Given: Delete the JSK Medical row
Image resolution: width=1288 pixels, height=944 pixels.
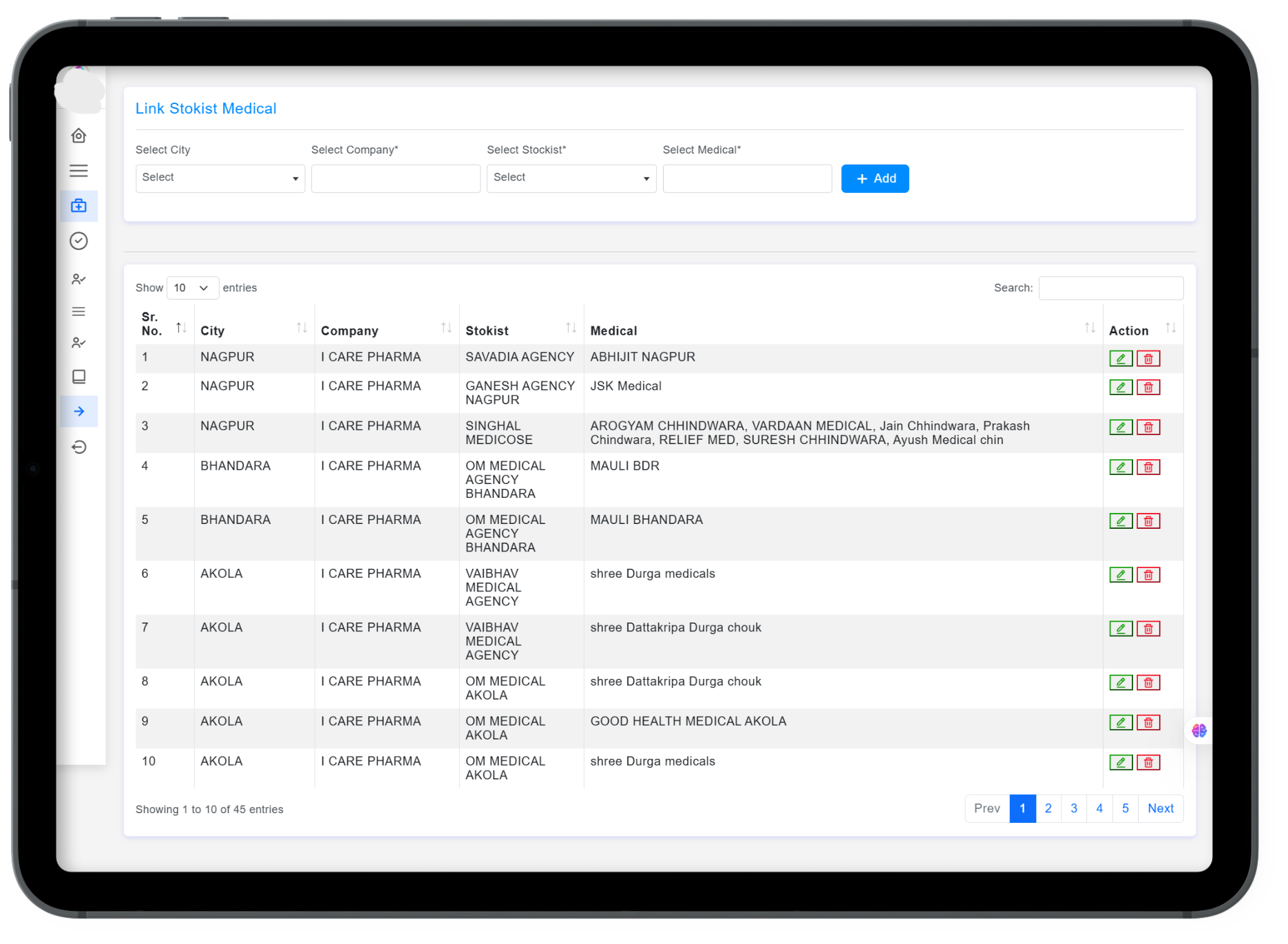Looking at the screenshot, I should [1148, 388].
